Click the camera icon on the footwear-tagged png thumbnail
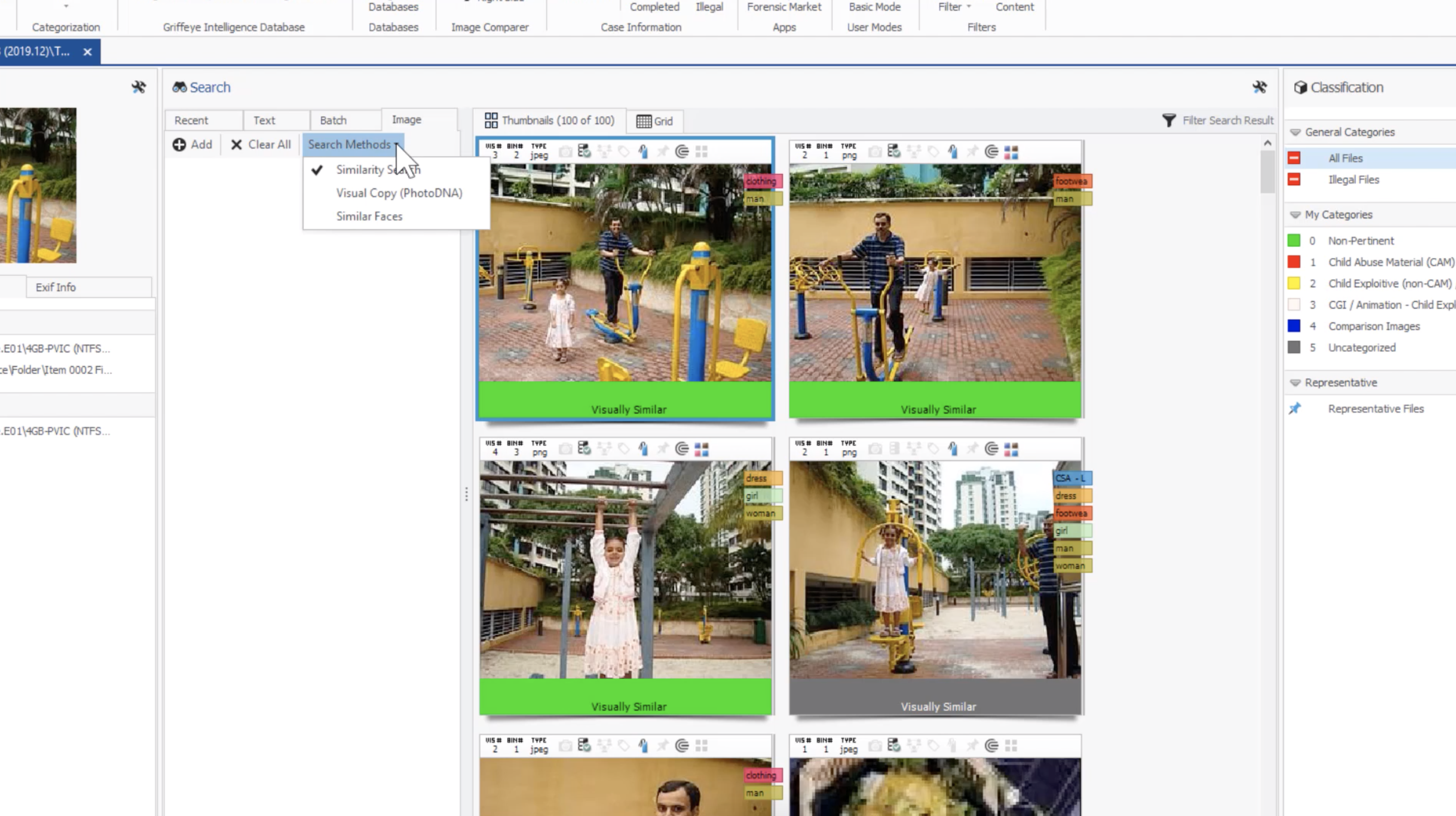Viewport: 1456px width, 816px height. point(875,152)
